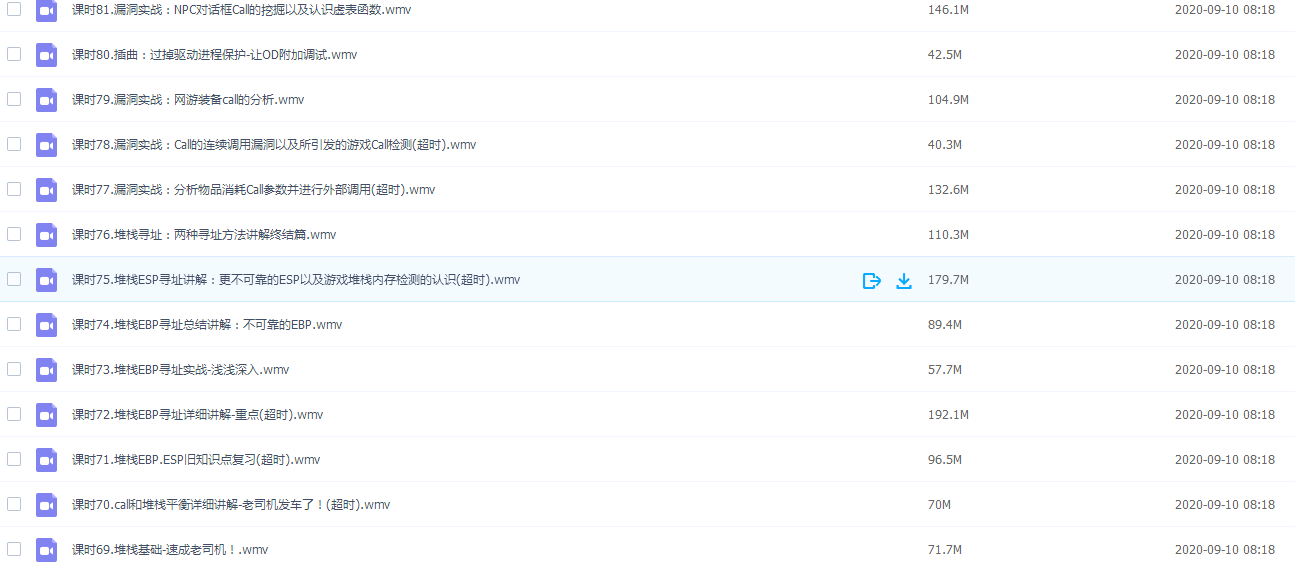Tick the checkbox for 课时69 file
This screenshot has width=1295, height=568.
point(14,549)
